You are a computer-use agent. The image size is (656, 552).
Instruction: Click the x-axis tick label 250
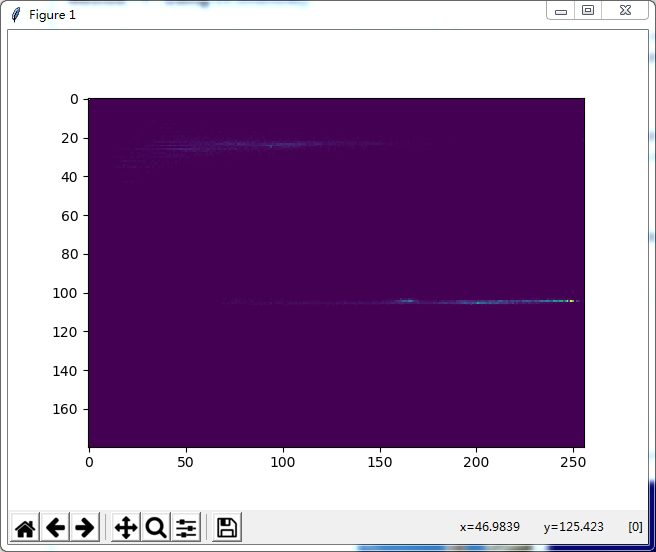[x=573, y=462]
